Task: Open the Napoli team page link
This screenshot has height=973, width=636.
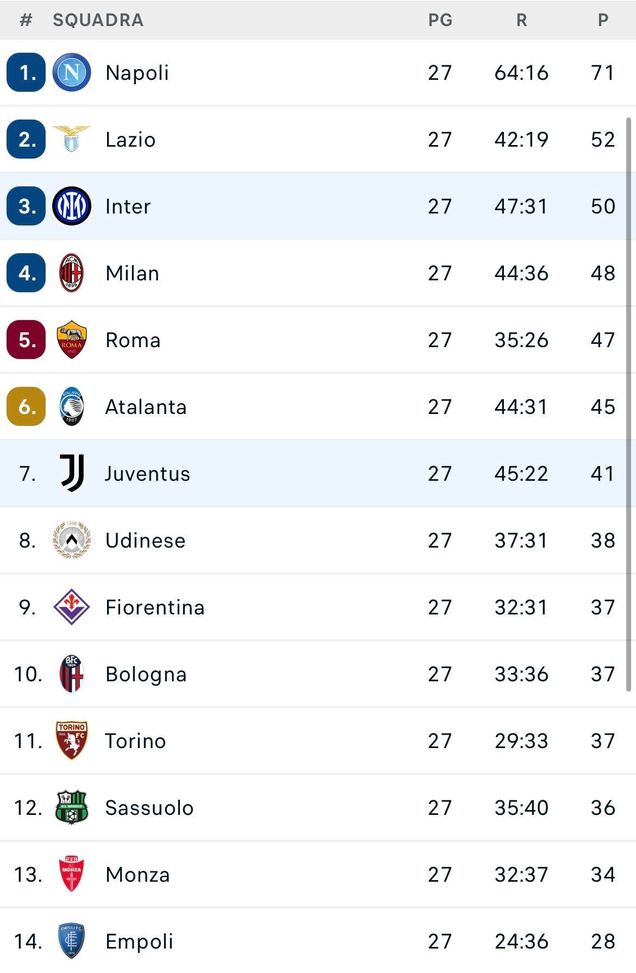Action: coord(137,72)
